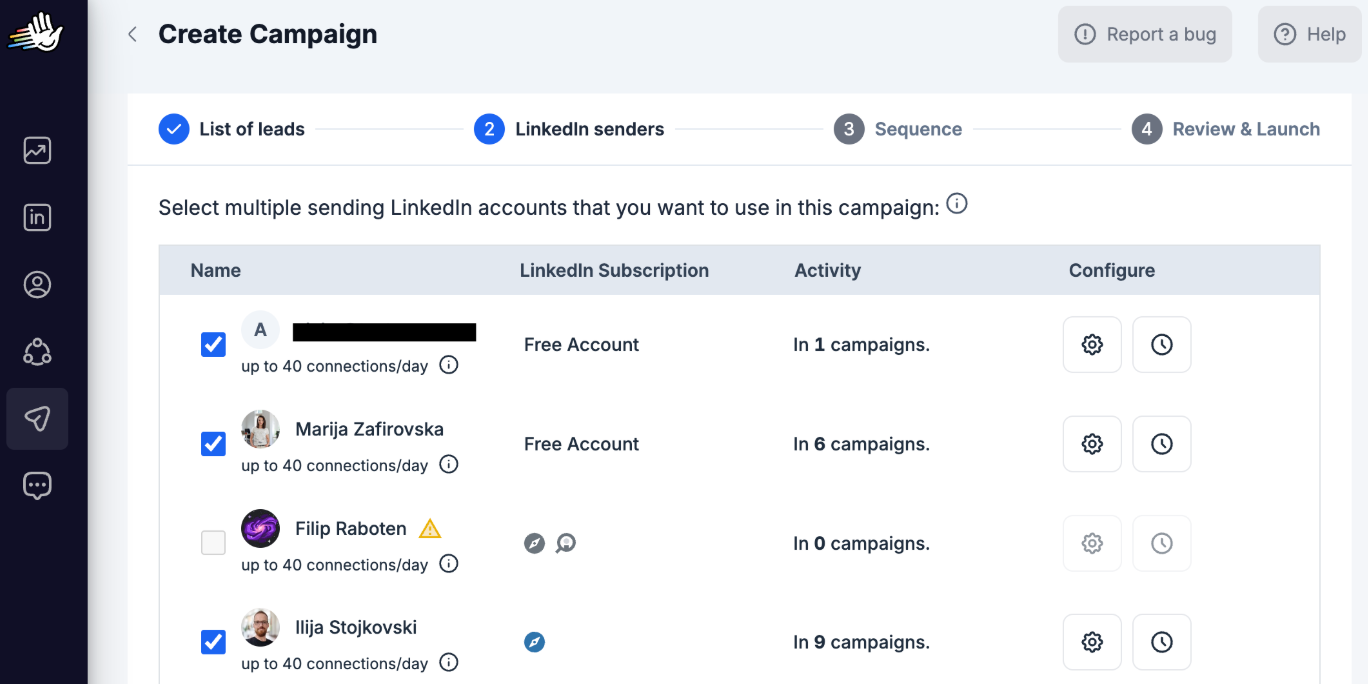Screen dimensions: 1368x684
Task: Click the hand logo at top left
Action: point(36,32)
